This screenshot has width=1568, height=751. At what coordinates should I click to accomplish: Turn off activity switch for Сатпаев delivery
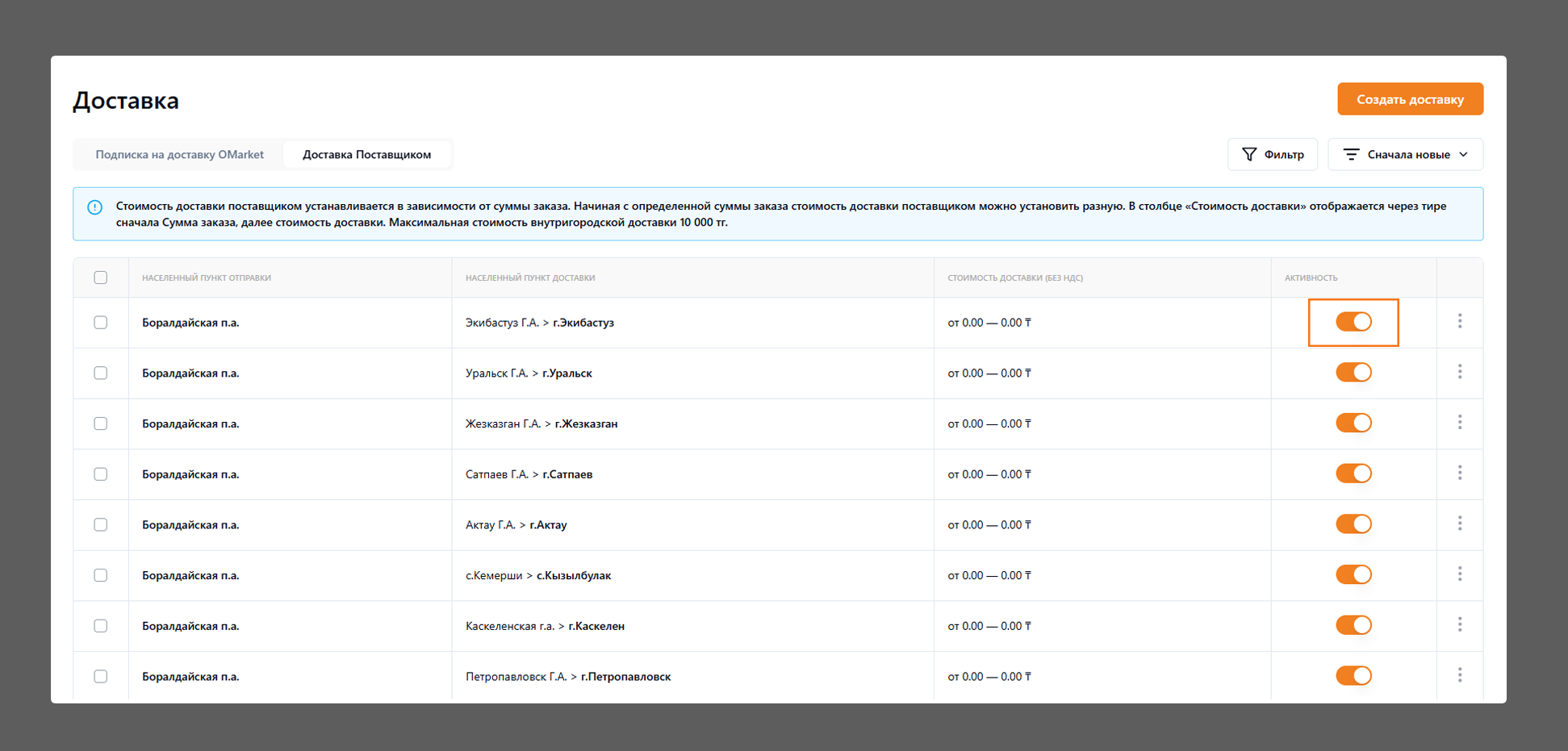click(1353, 474)
